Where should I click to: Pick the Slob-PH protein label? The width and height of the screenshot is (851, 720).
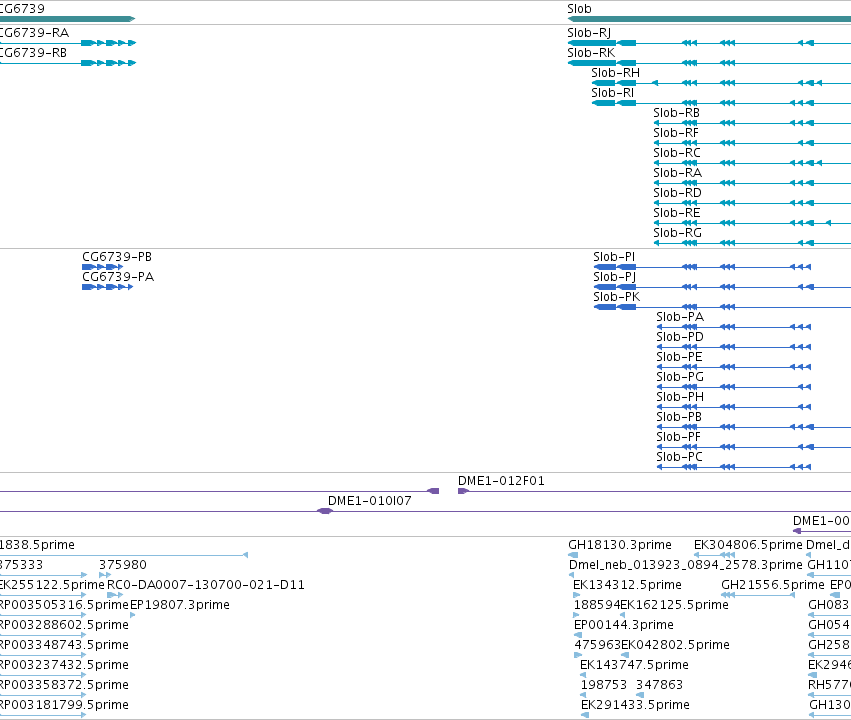click(x=680, y=397)
